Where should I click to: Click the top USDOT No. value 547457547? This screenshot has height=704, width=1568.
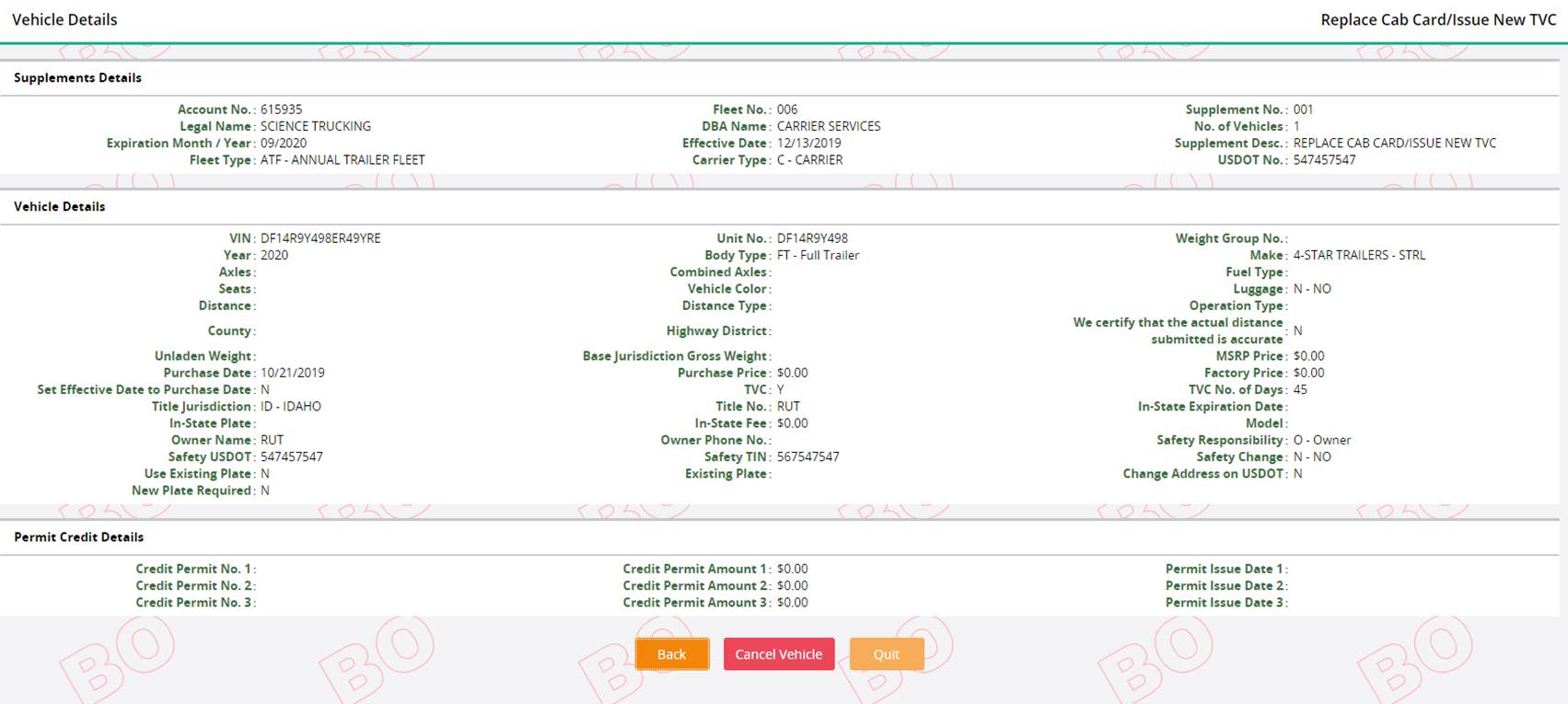(1324, 160)
